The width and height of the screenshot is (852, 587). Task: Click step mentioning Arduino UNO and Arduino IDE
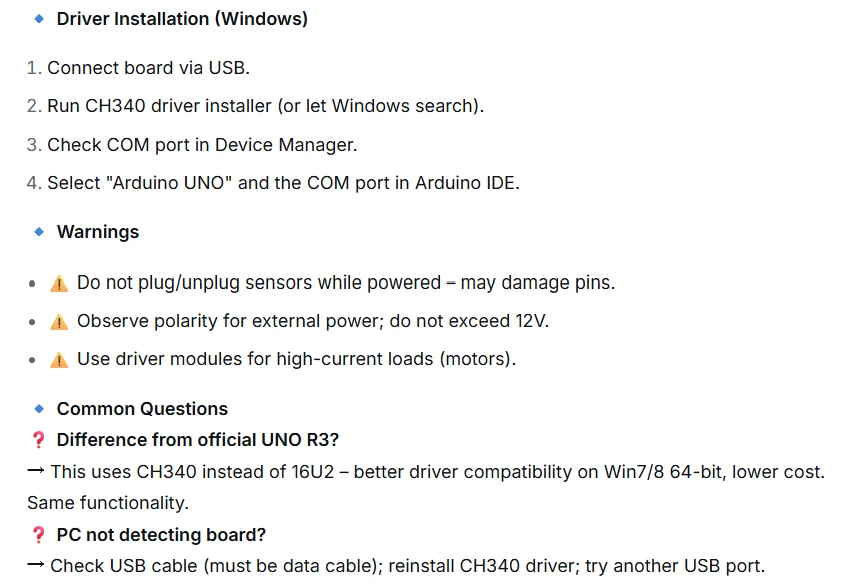click(x=283, y=183)
